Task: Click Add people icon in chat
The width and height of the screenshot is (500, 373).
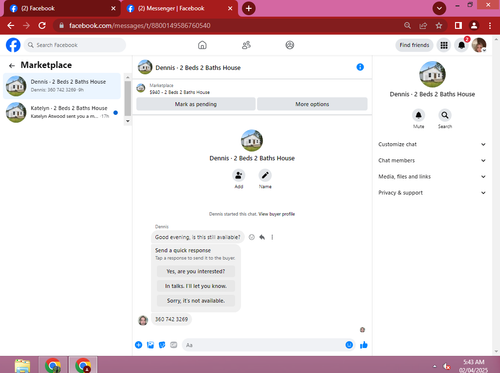Action: pyautogui.click(x=238, y=175)
